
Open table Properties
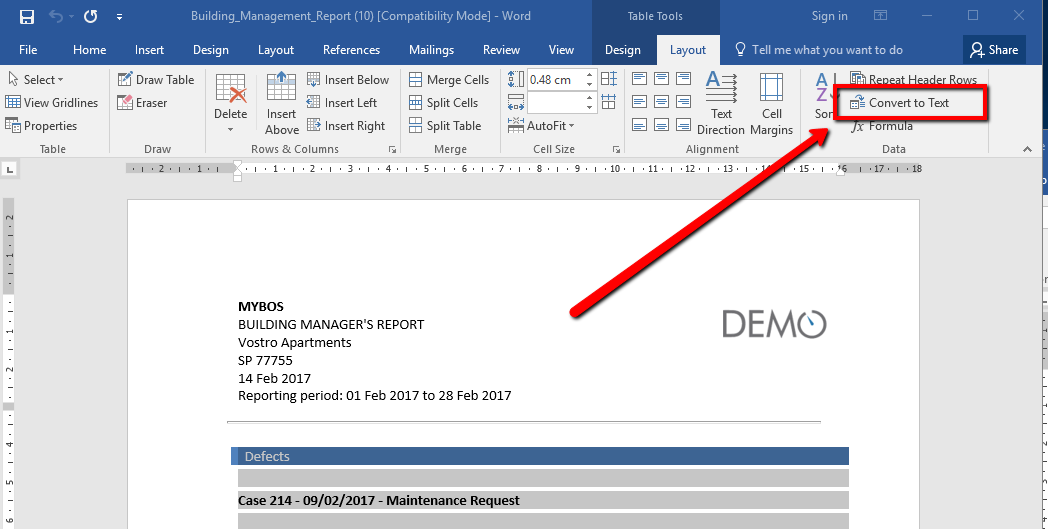coord(41,126)
